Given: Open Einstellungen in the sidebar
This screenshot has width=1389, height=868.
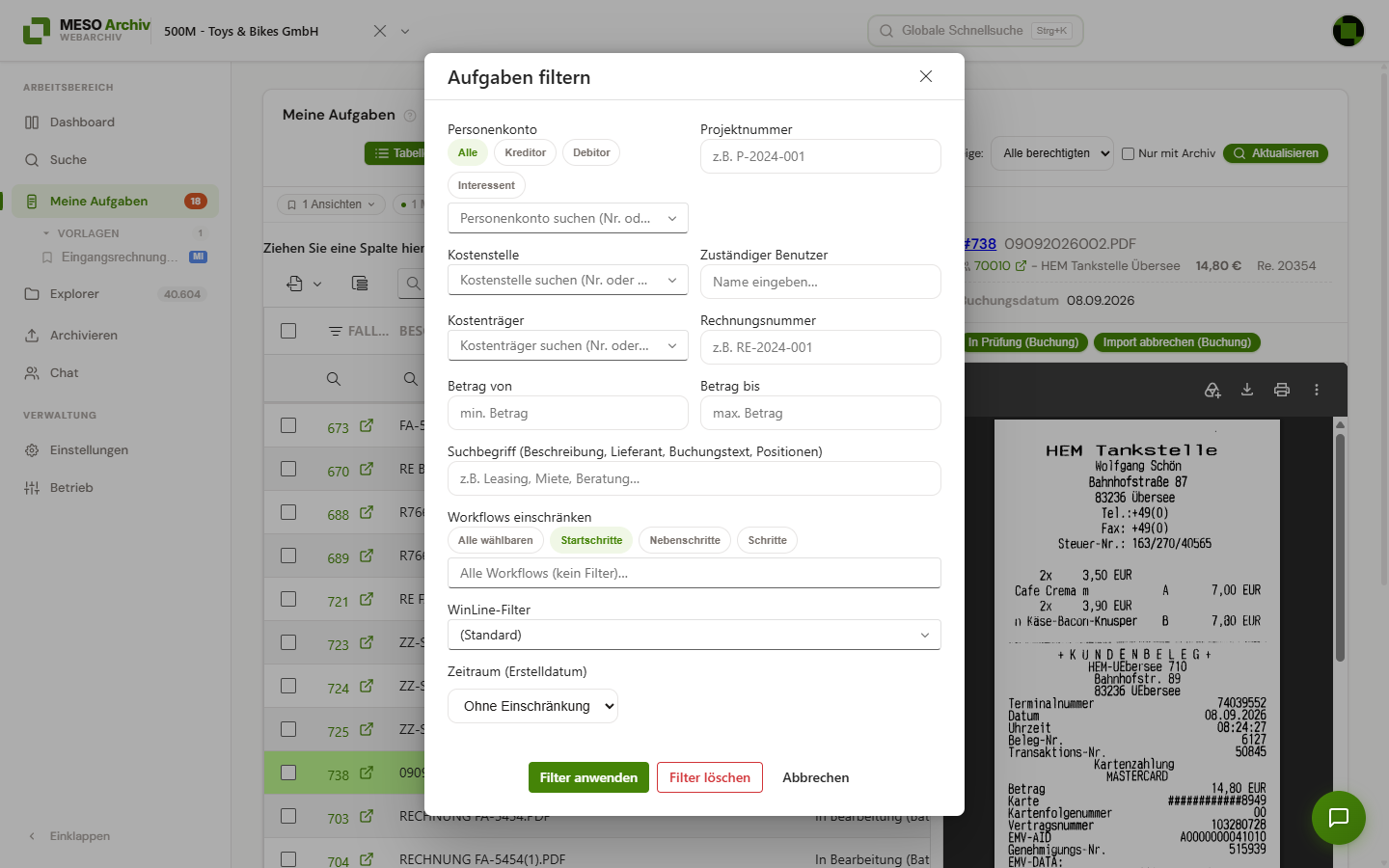Looking at the screenshot, I should (x=116, y=450).
